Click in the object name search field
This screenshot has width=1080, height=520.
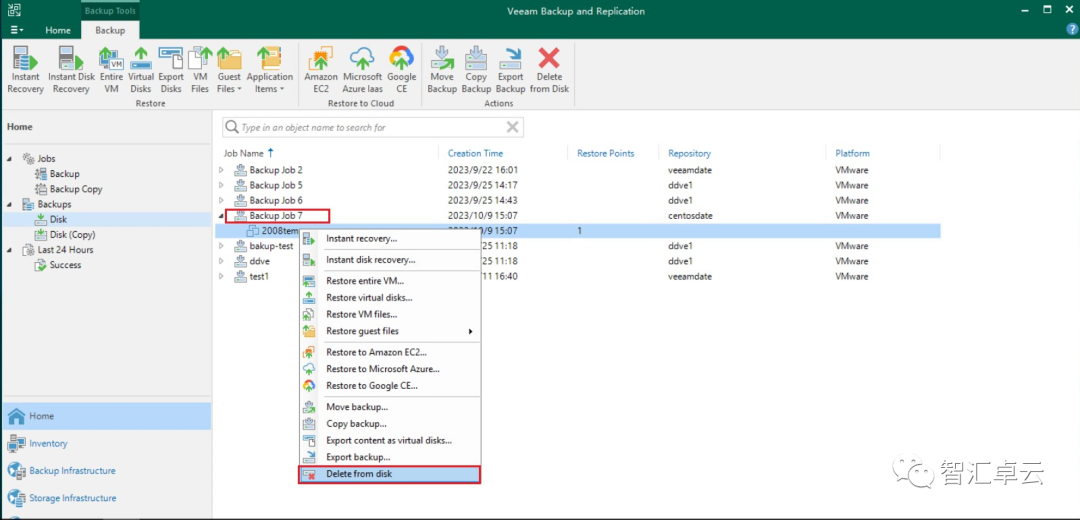[372, 127]
